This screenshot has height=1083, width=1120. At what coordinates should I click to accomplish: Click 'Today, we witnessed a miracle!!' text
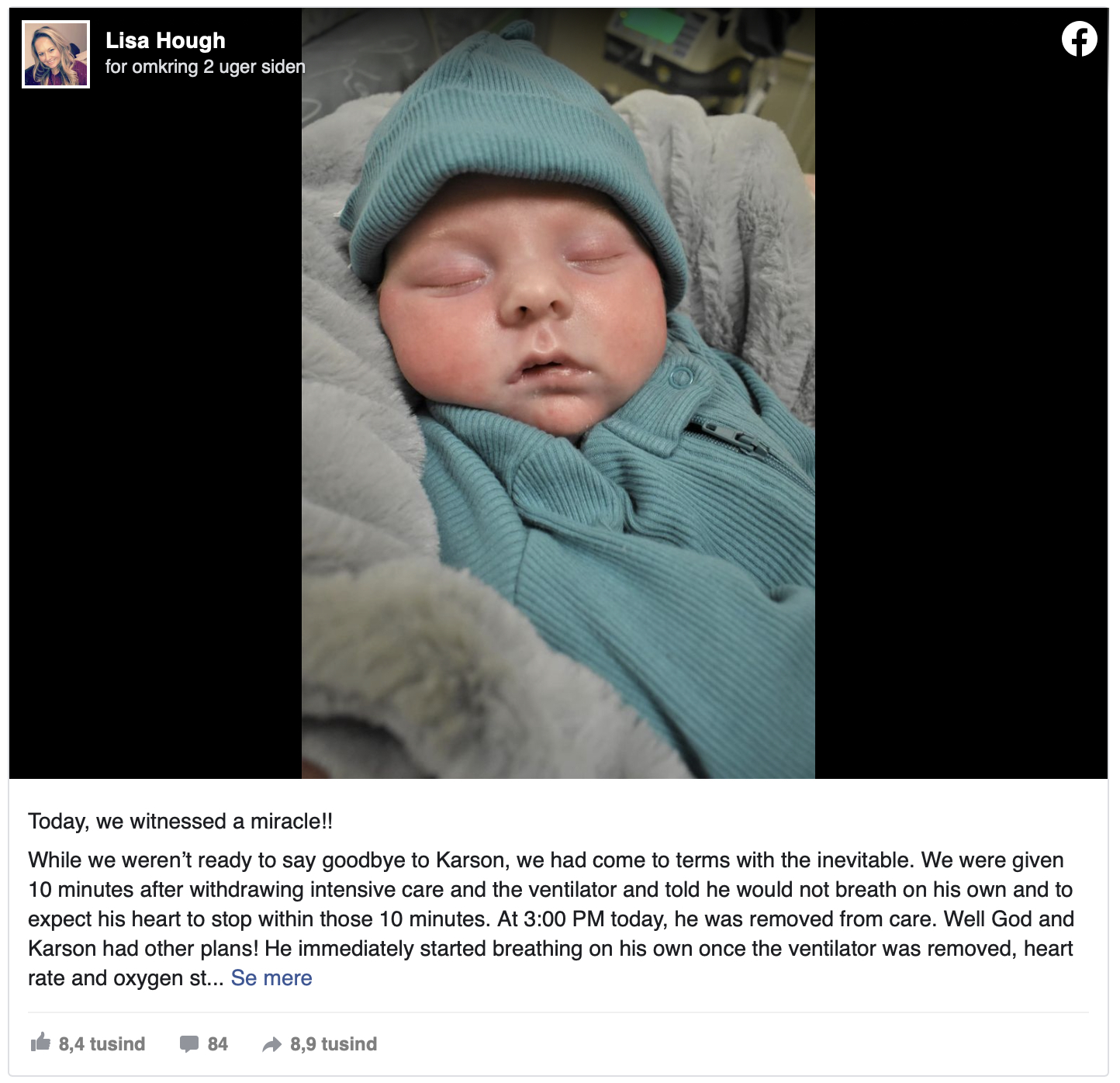point(181,821)
